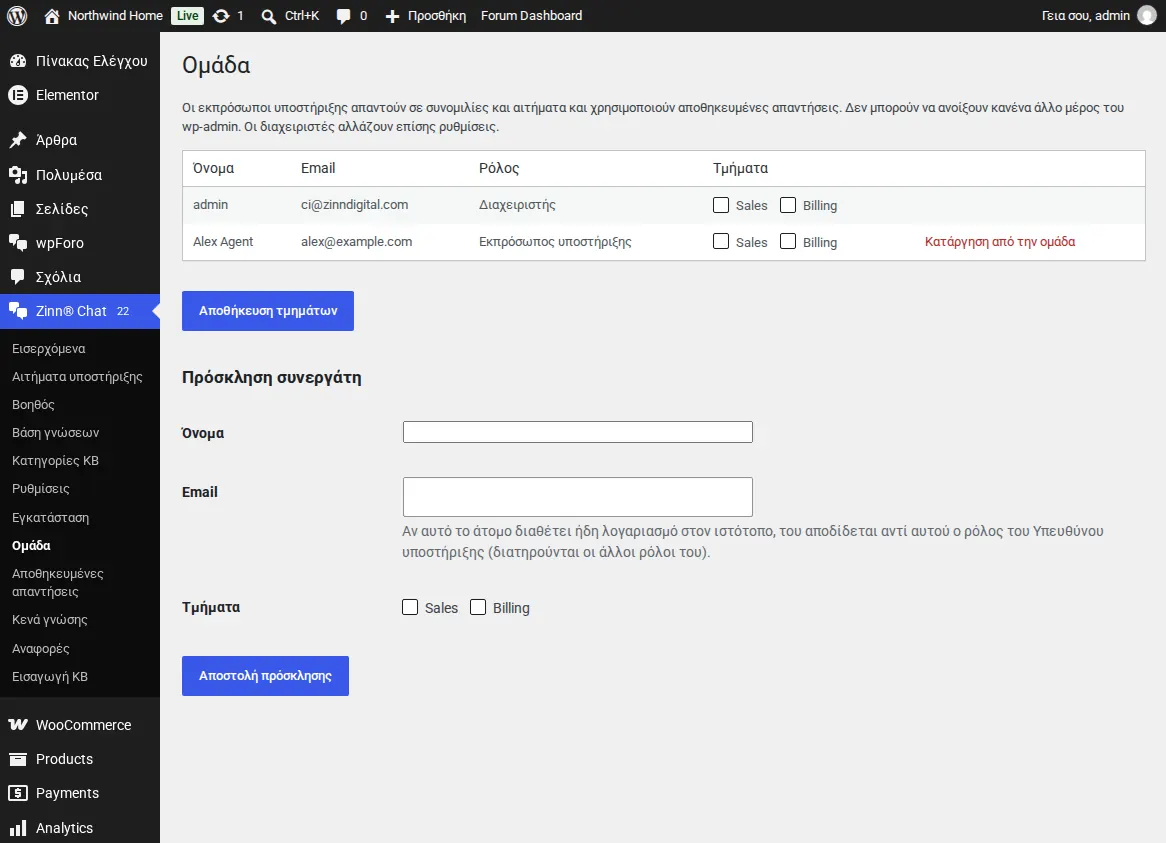Click the updates refresh icon
Image resolution: width=1166 pixels, height=843 pixels.
221,16
